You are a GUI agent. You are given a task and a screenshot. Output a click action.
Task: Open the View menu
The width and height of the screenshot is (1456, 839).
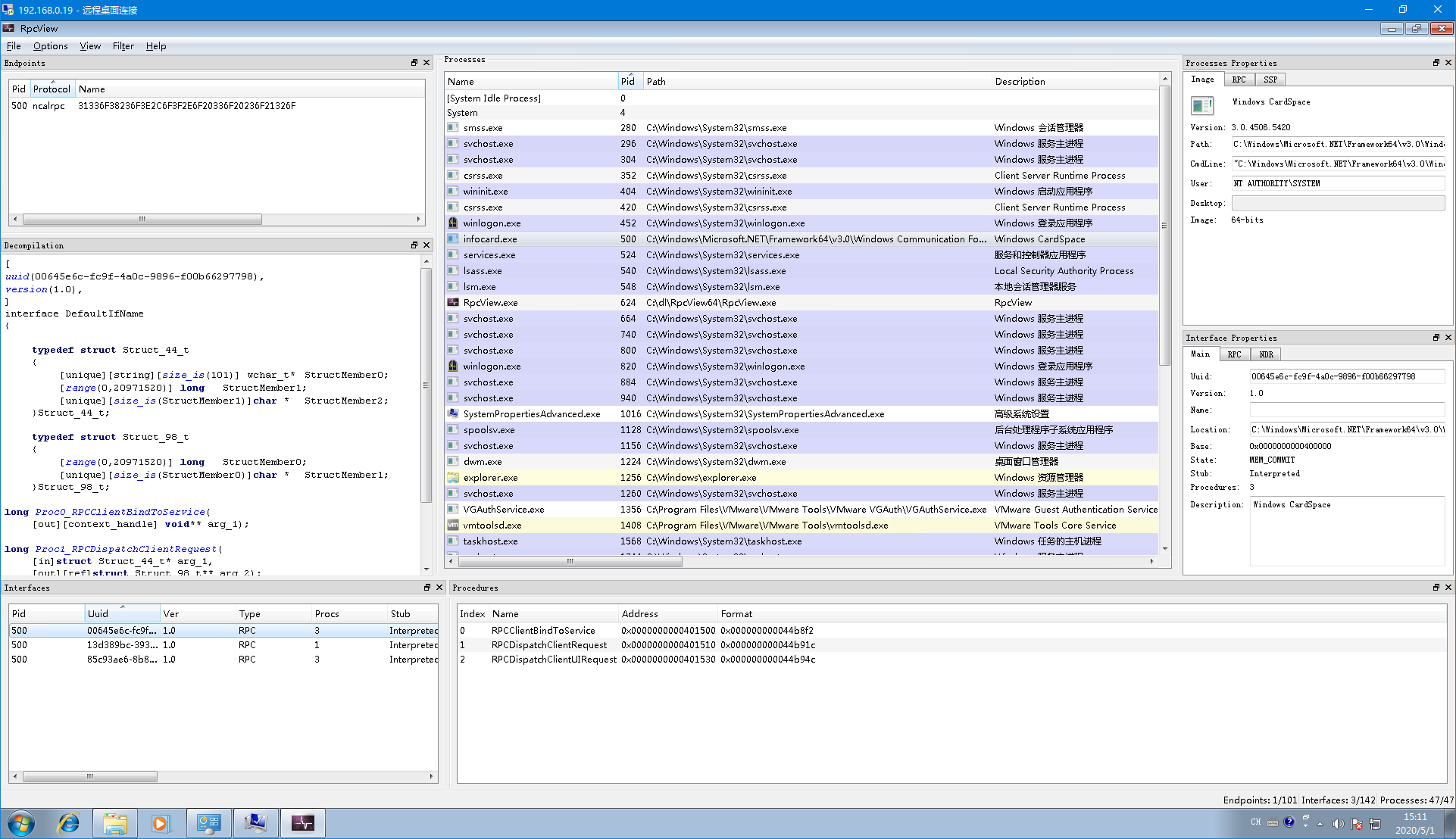coord(90,46)
